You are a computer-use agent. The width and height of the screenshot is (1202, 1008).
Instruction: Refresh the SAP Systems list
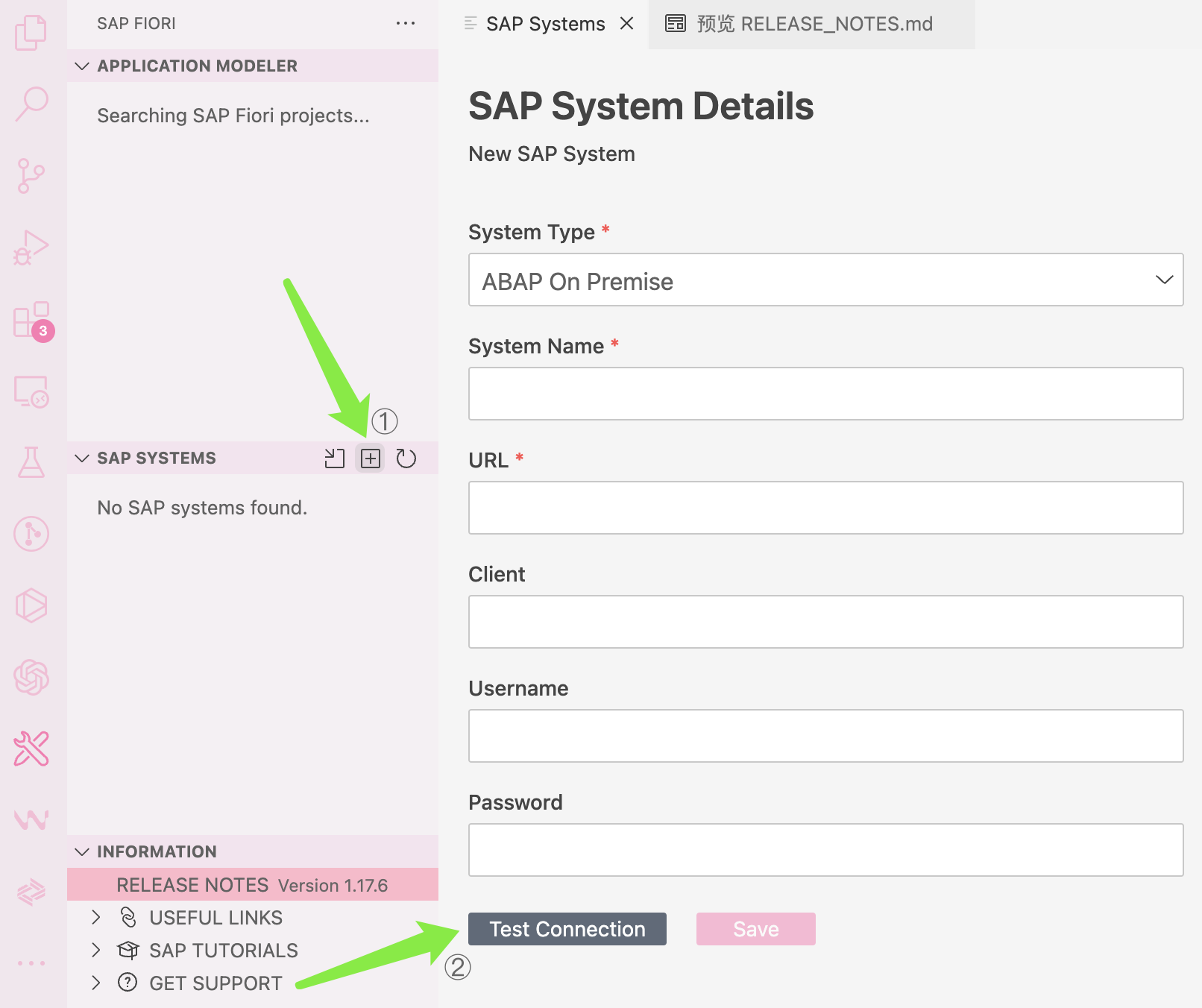(x=406, y=459)
